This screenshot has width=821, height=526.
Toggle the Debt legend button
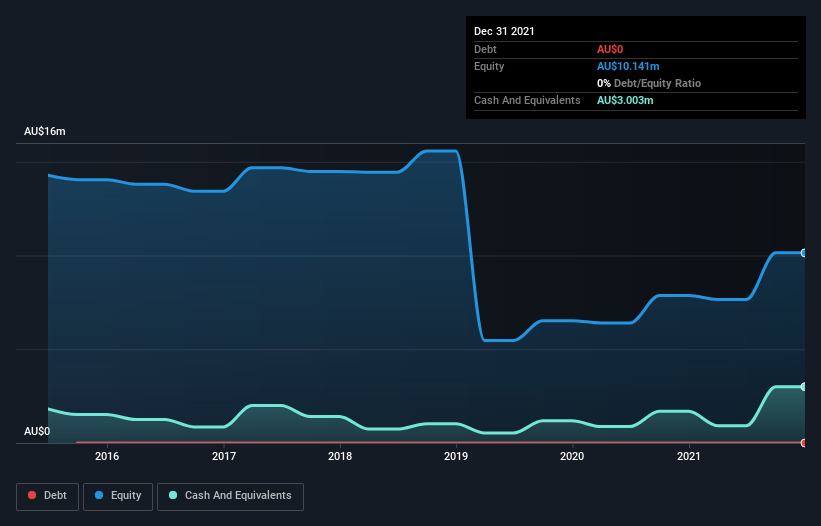(47, 496)
